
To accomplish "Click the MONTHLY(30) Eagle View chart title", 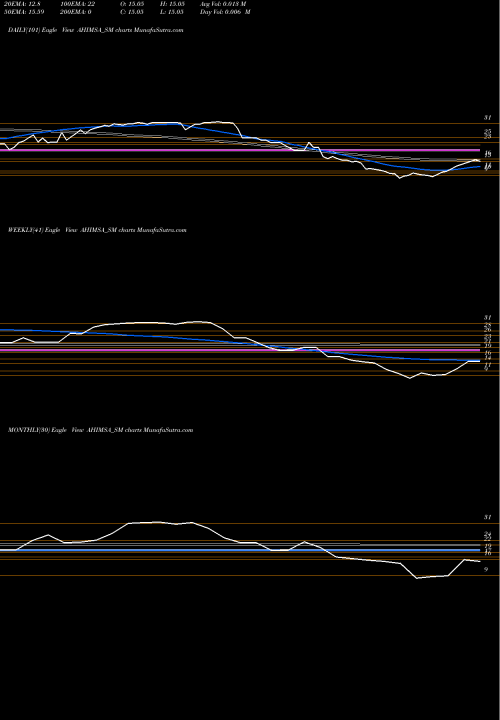I will 101,430.
